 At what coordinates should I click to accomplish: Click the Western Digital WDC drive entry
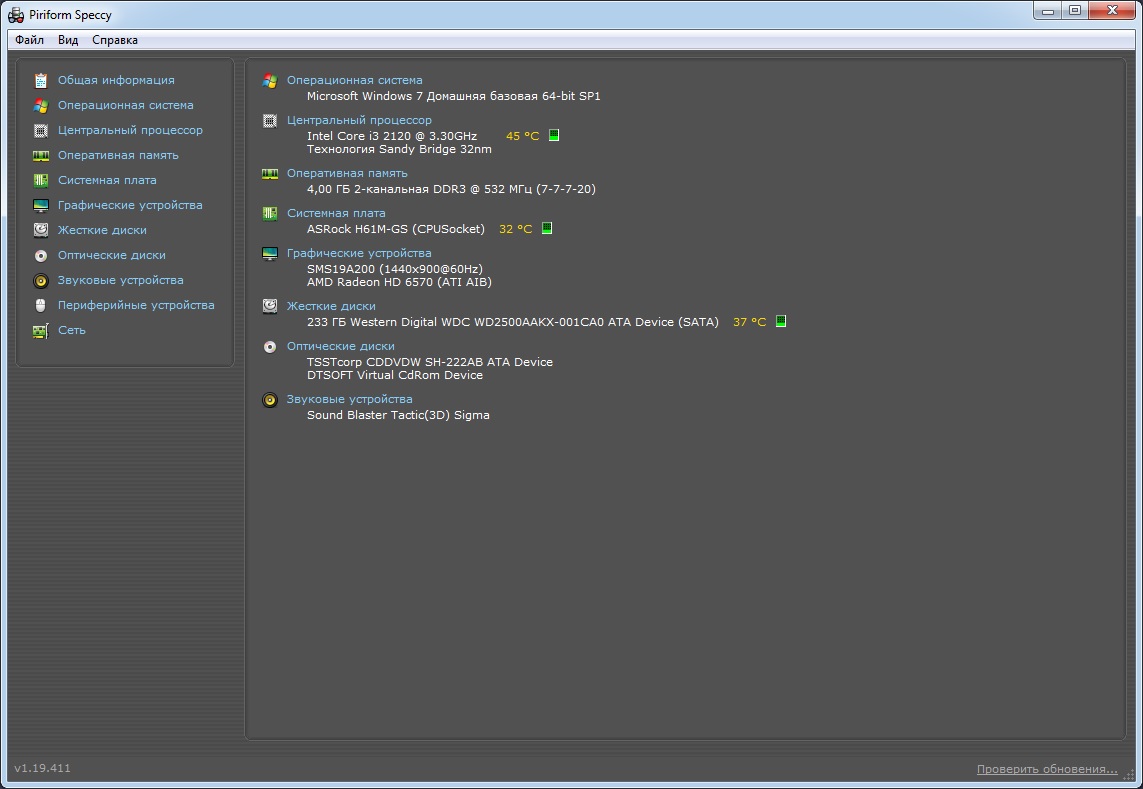(x=512, y=322)
